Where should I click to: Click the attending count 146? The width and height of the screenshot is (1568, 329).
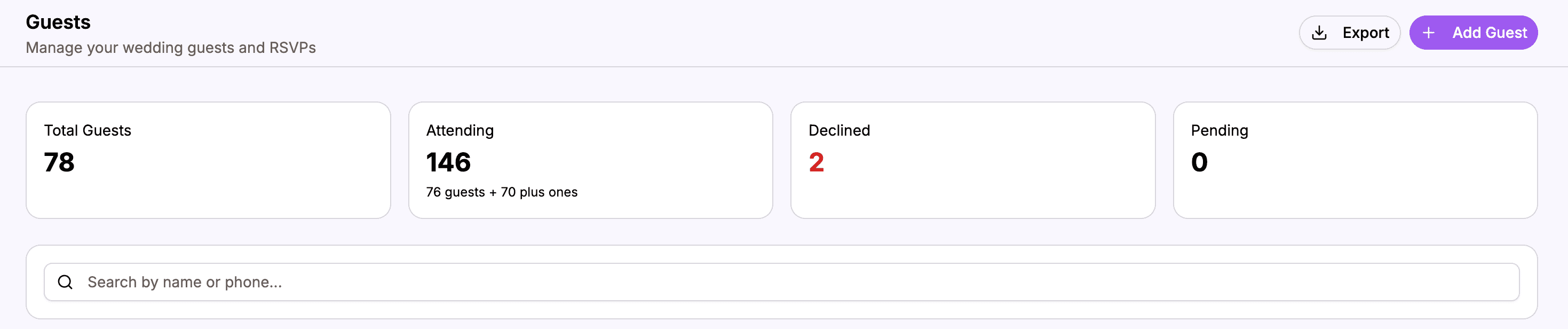[x=449, y=163]
